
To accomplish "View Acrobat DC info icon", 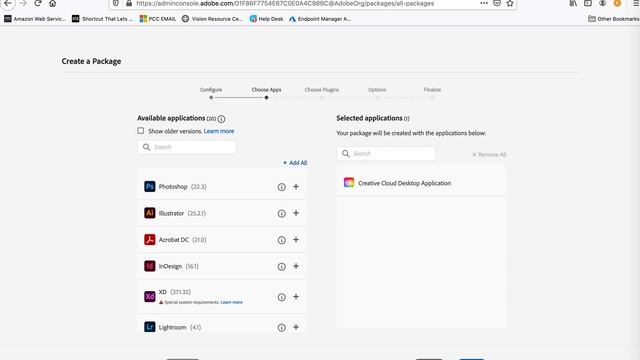I will tap(282, 240).
